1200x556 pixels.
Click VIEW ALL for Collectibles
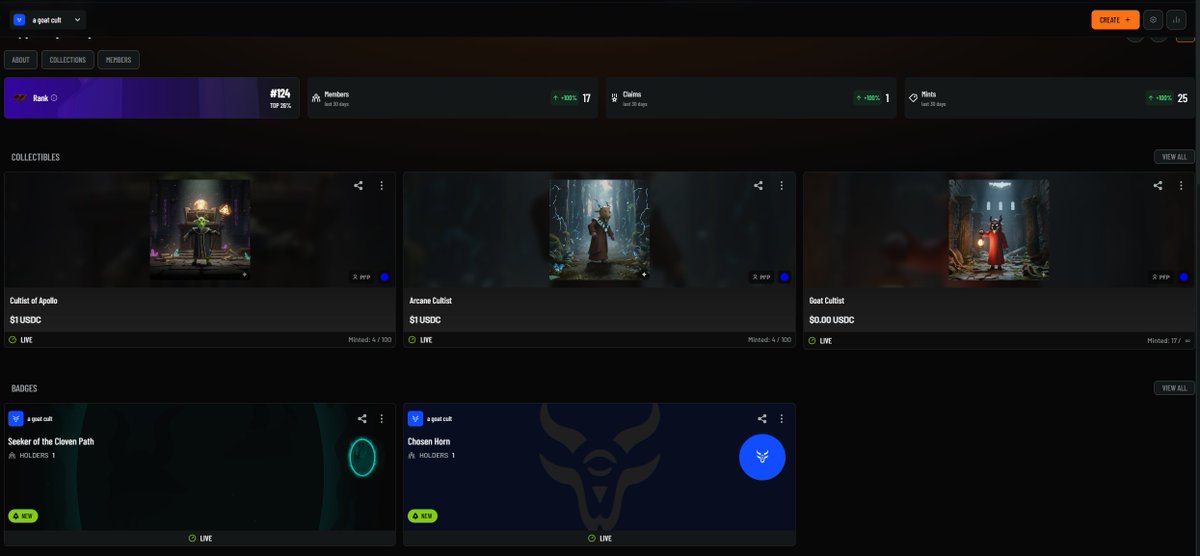click(x=1174, y=157)
